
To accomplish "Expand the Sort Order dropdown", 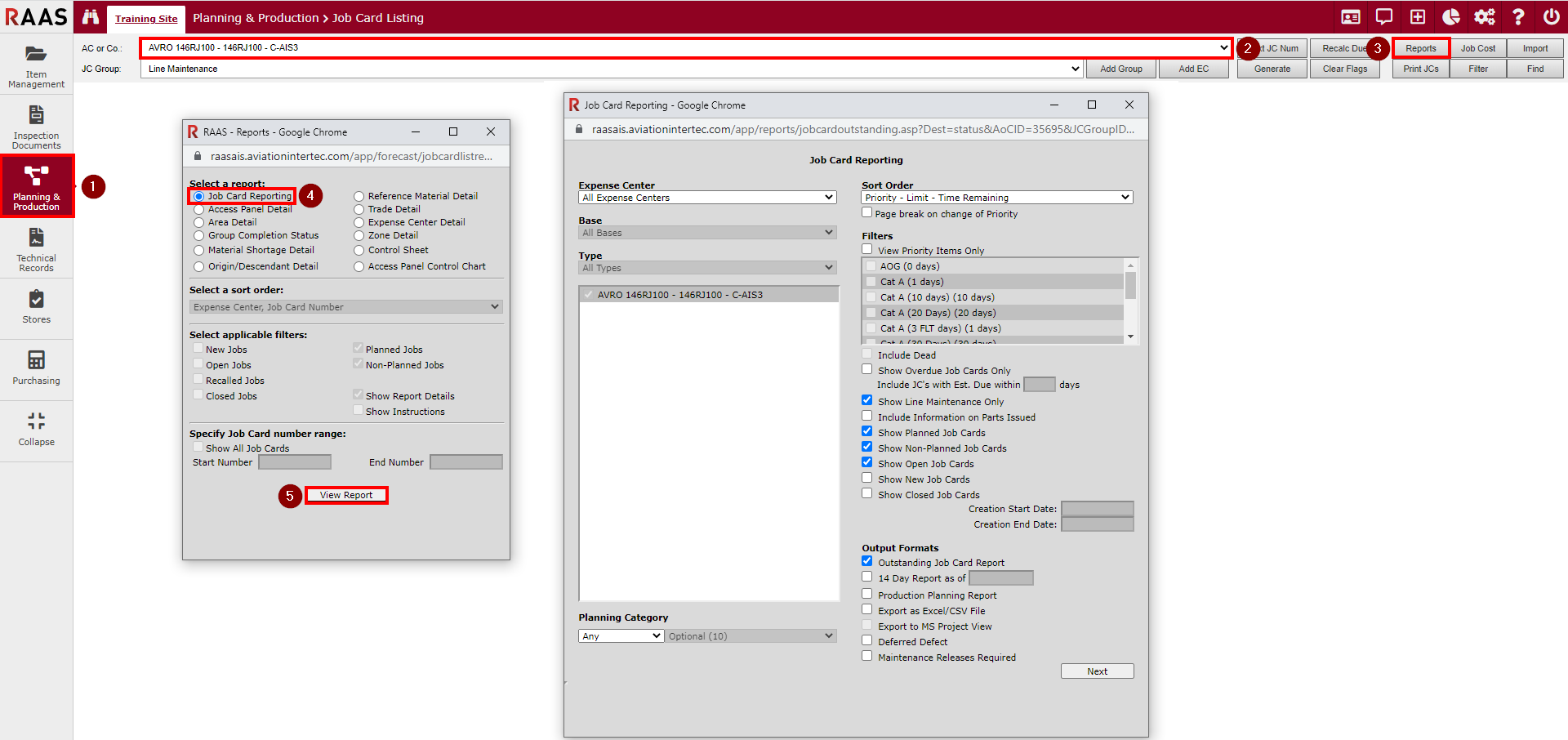I will (x=997, y=198).
